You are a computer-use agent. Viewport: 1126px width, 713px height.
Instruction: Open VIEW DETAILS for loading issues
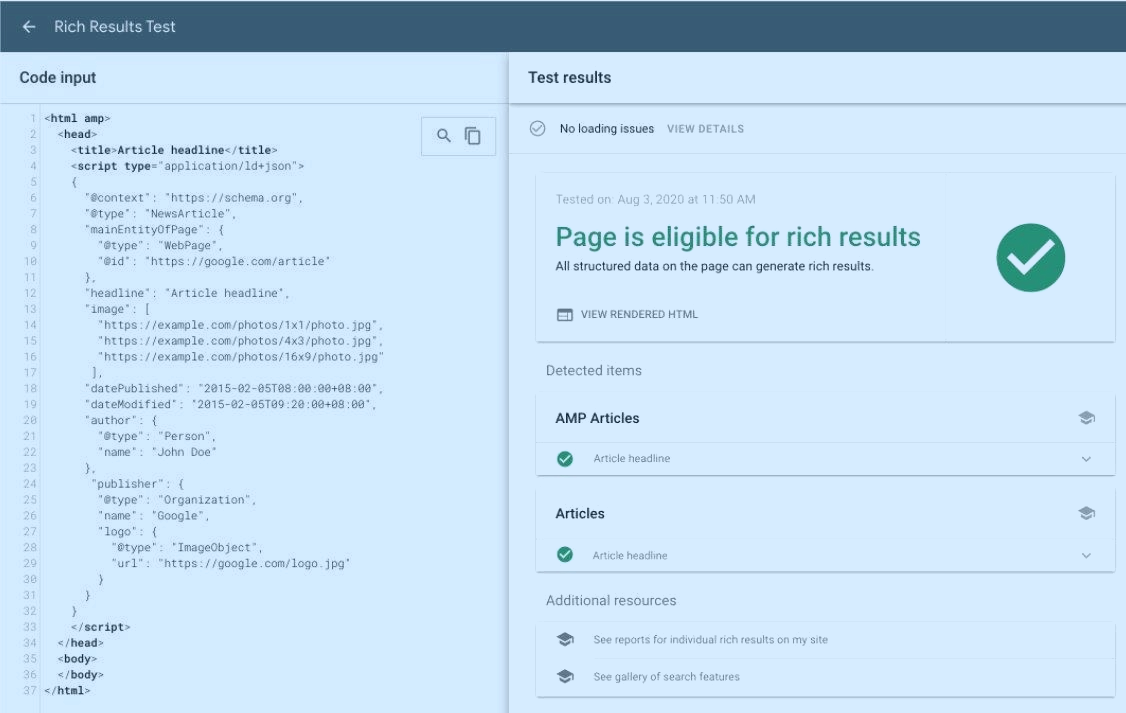pos(705,129)
